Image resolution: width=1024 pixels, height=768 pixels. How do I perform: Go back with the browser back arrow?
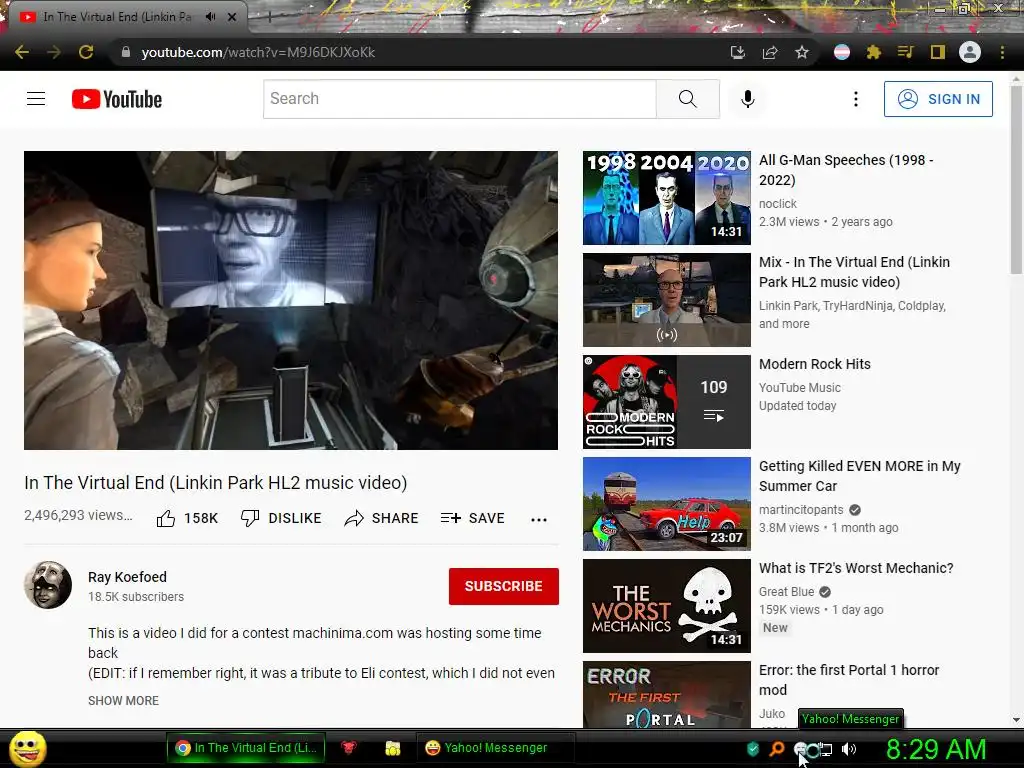[x=22, y=52]
